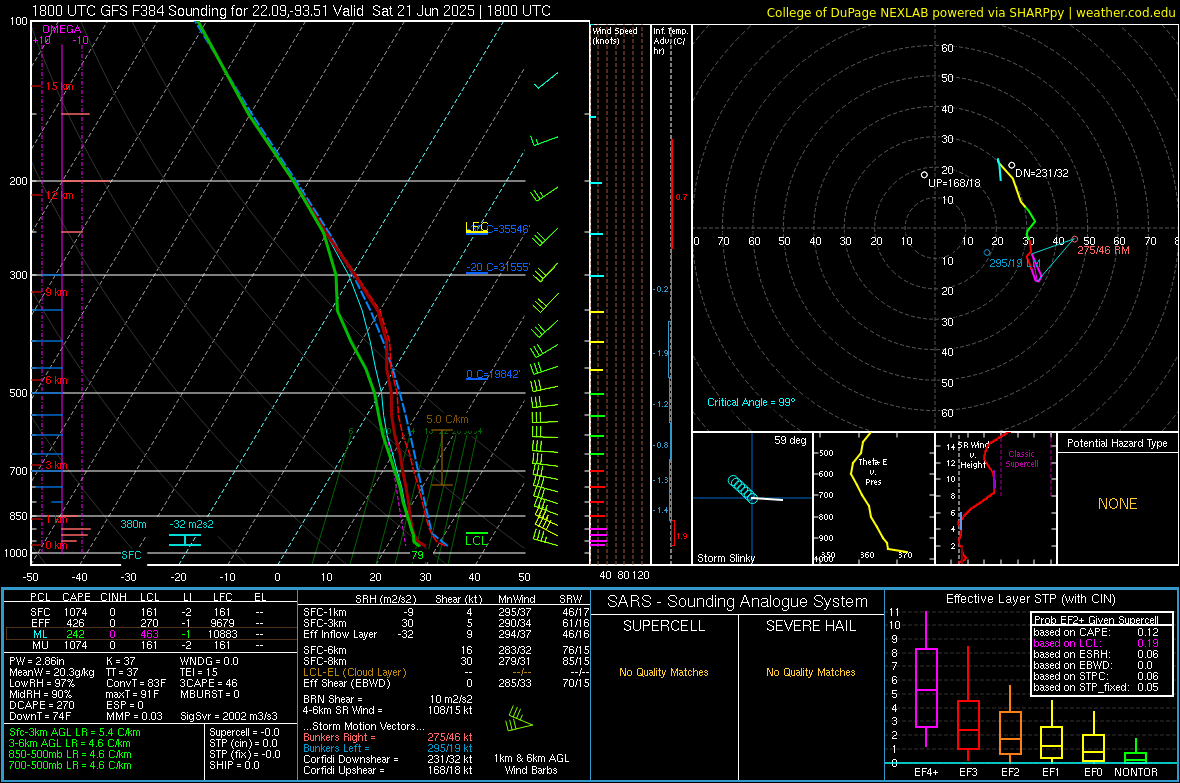
Task: Click the 'Corfidi Upshear =' line
Action: [x=388, y=770]
